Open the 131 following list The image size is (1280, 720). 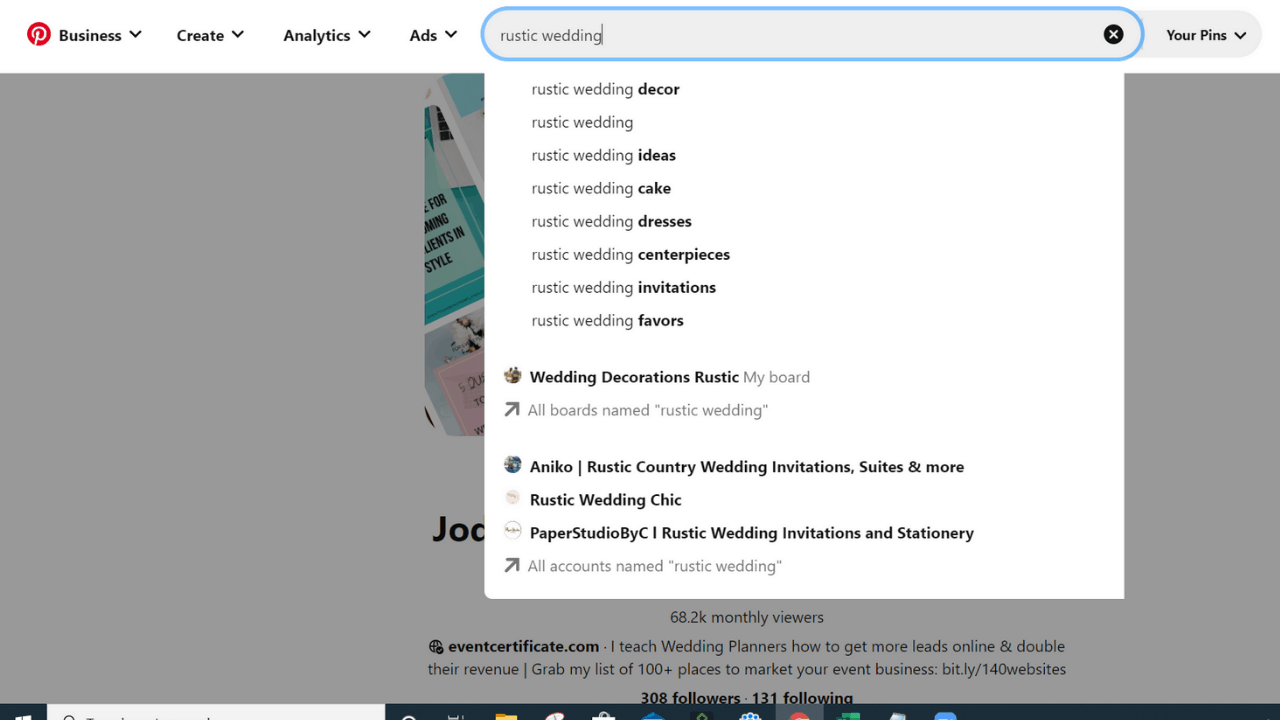pos(803,698)
